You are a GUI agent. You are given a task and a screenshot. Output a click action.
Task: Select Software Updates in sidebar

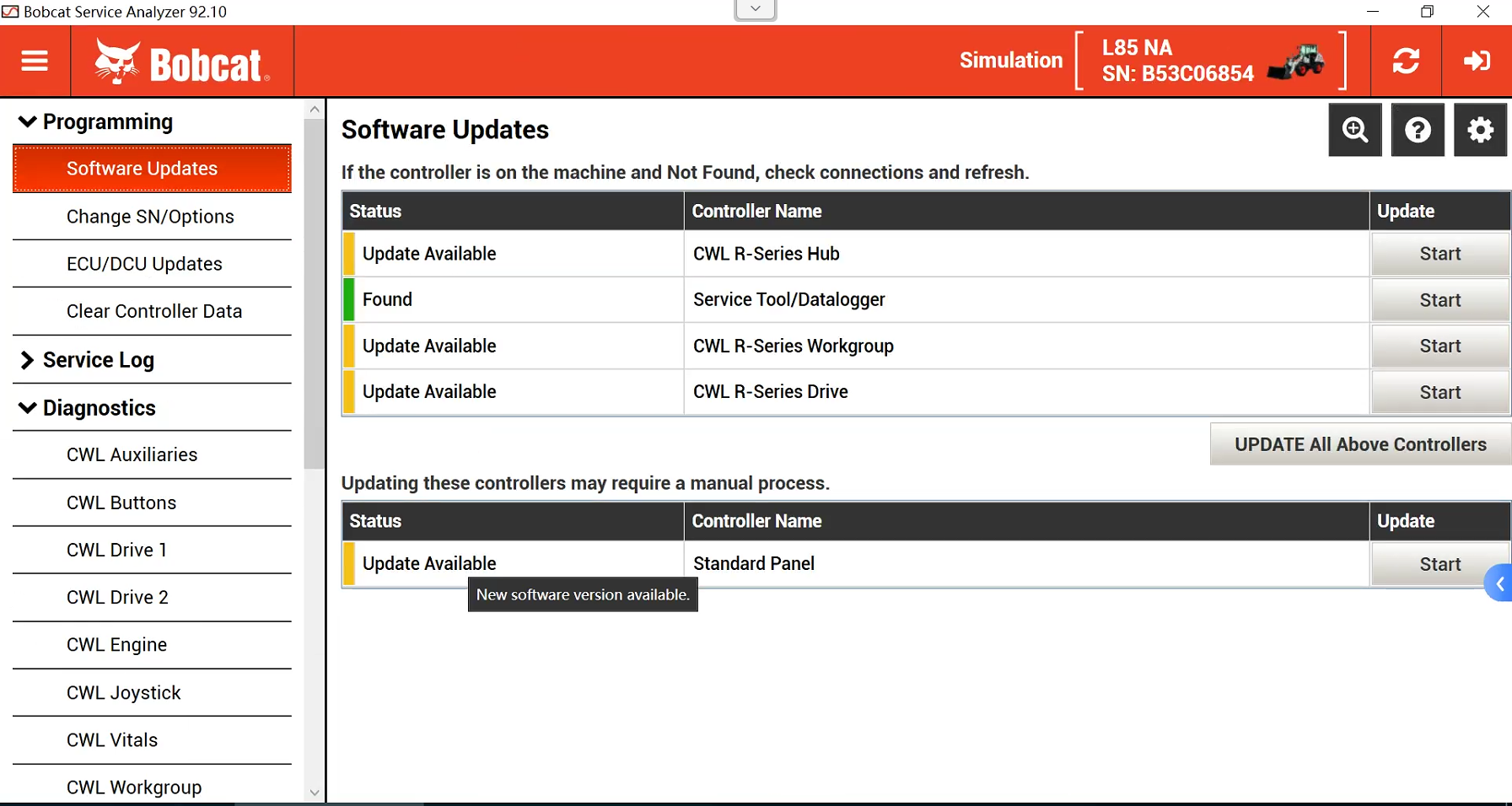(152, 169)
